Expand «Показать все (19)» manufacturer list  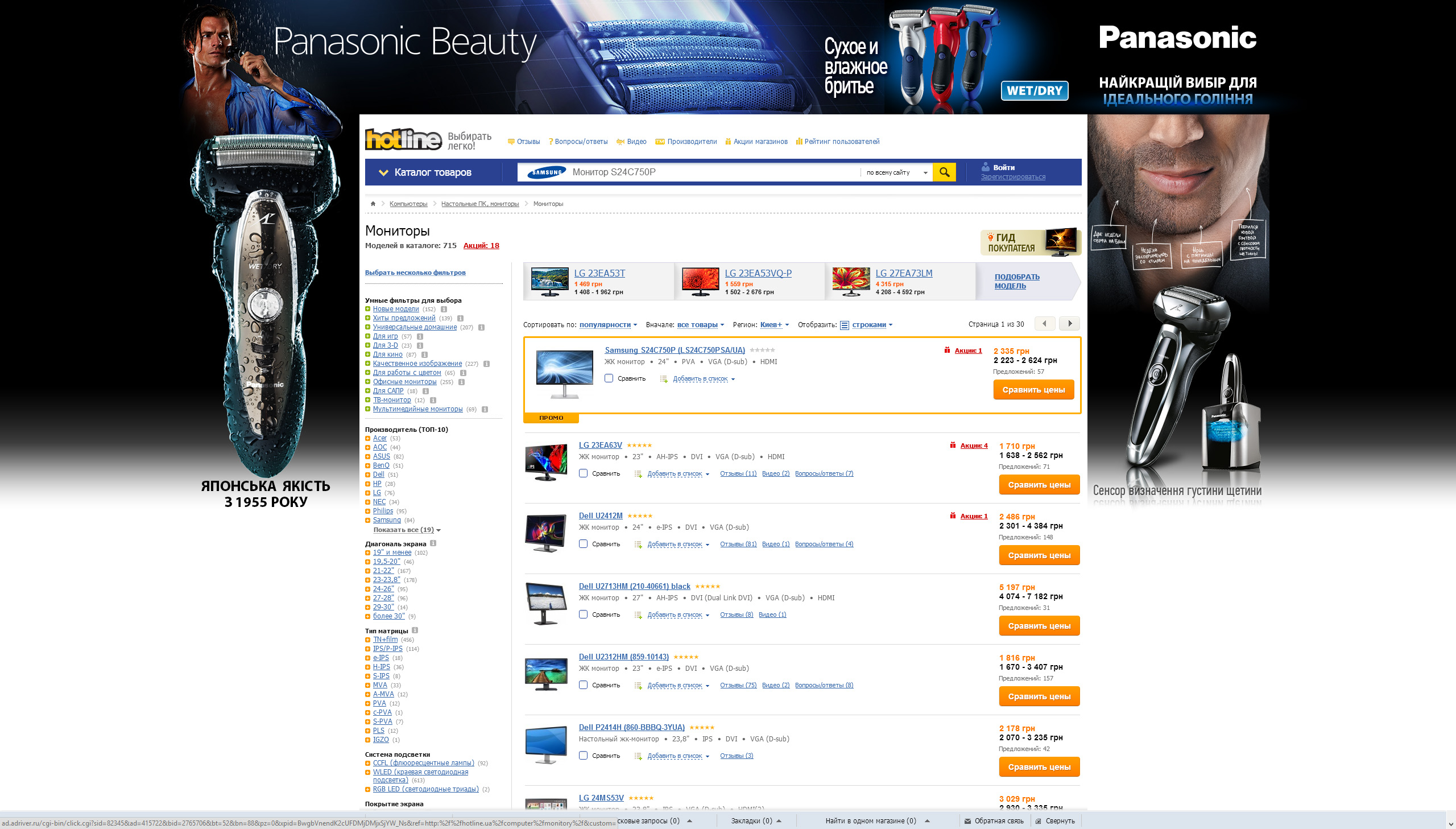tap(404, 530)
